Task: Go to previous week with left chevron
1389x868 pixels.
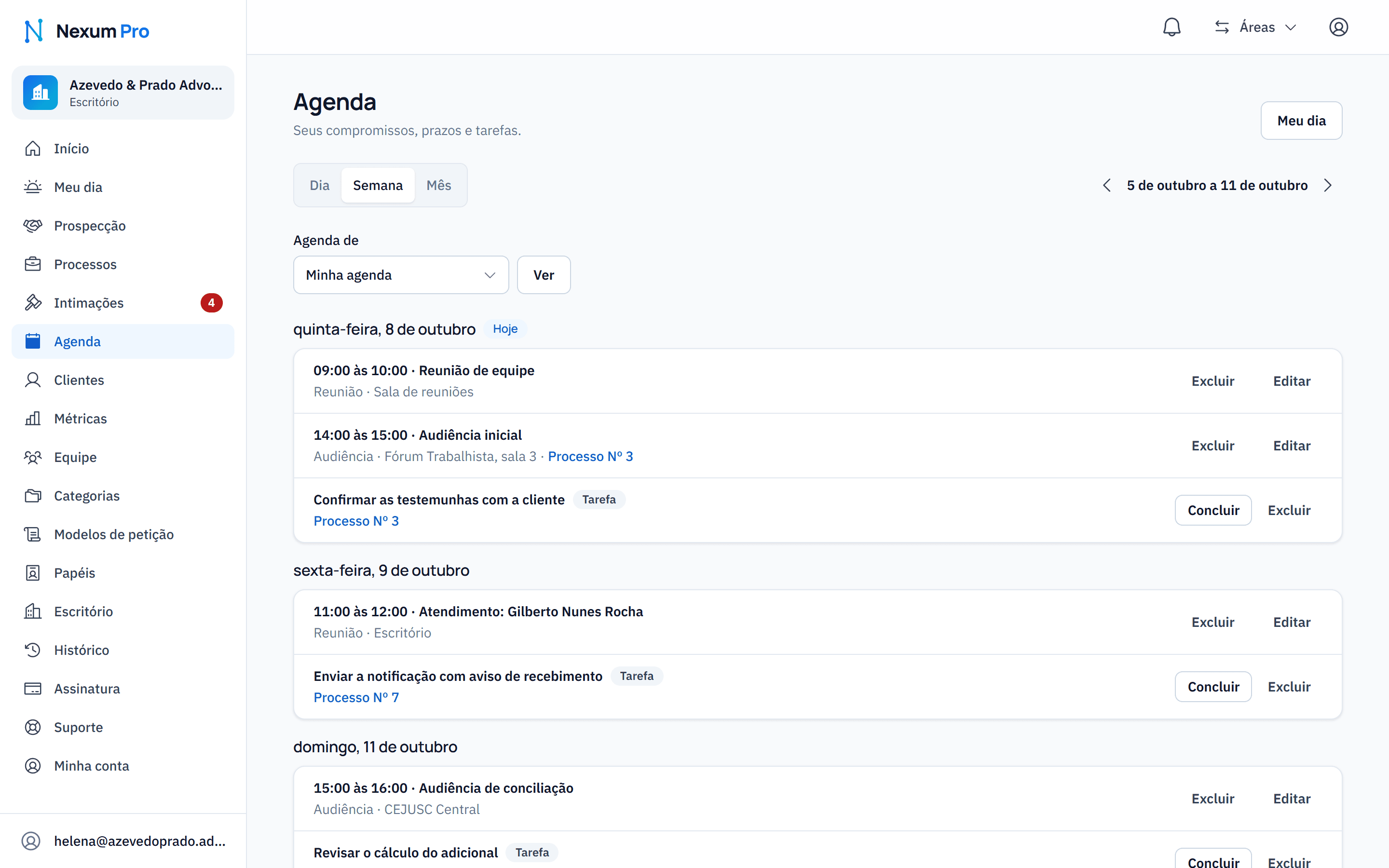Action: pos(1106,186)
